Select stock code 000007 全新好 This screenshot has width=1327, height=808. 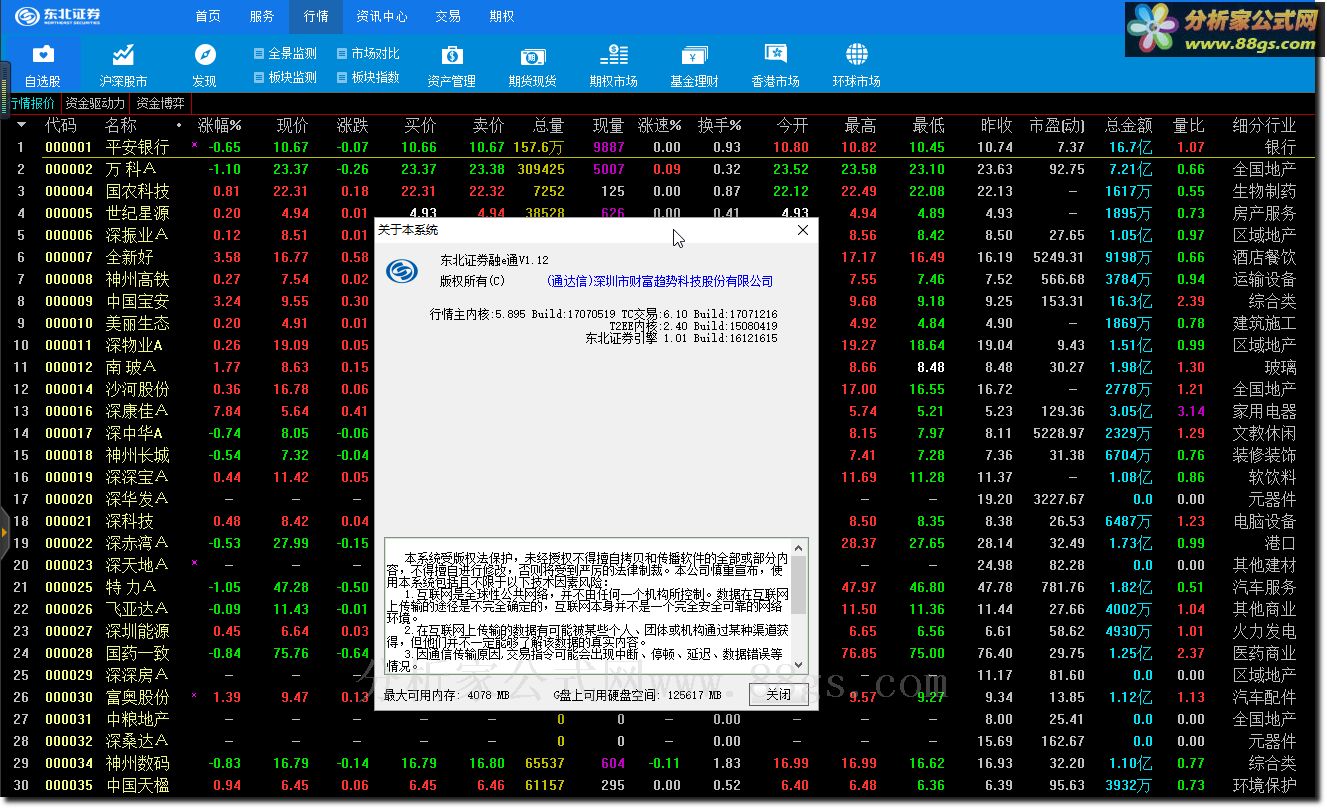pos(69,257)
